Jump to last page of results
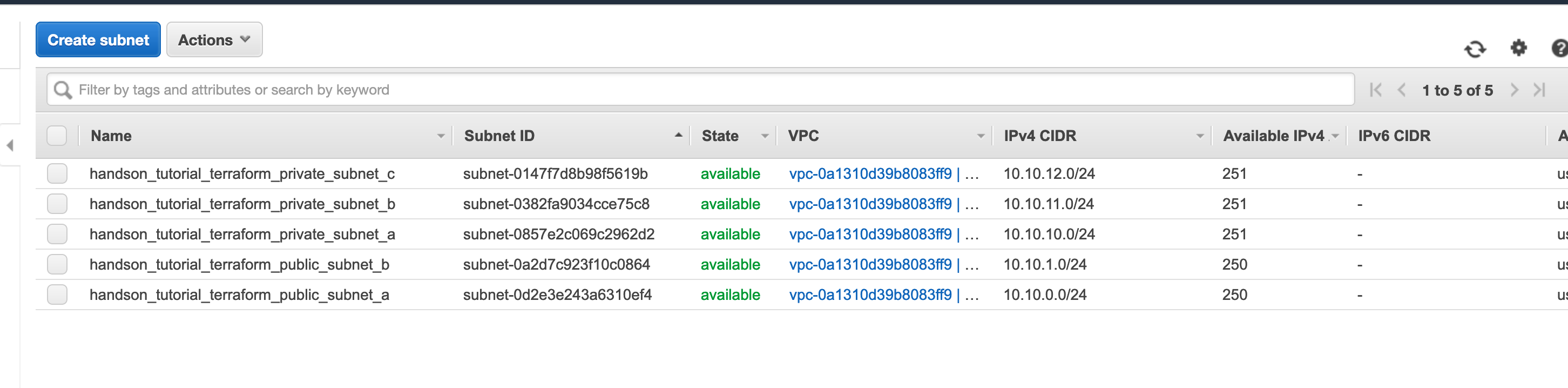This screenshot has height=388, width=1568. point(1539,90)
